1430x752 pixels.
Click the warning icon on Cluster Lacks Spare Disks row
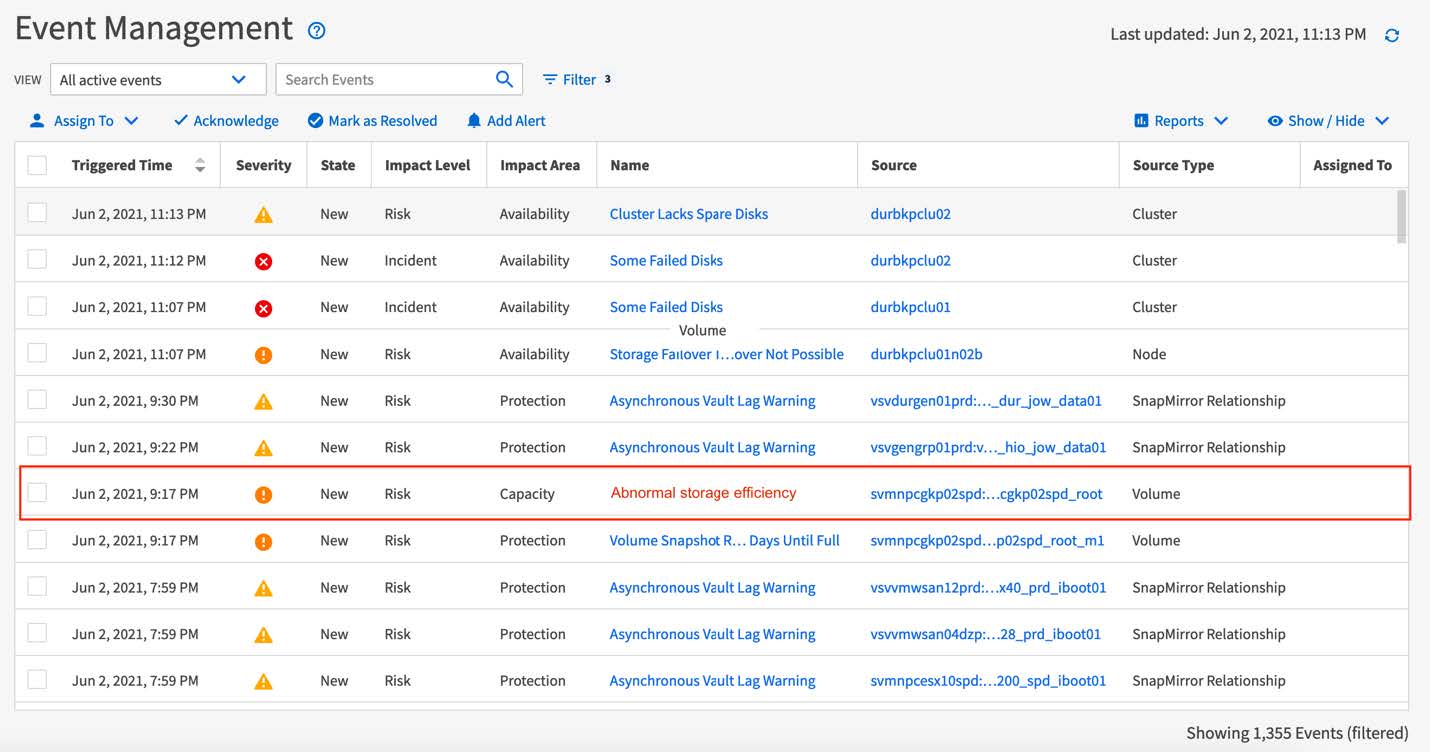(x=263, y=215)
